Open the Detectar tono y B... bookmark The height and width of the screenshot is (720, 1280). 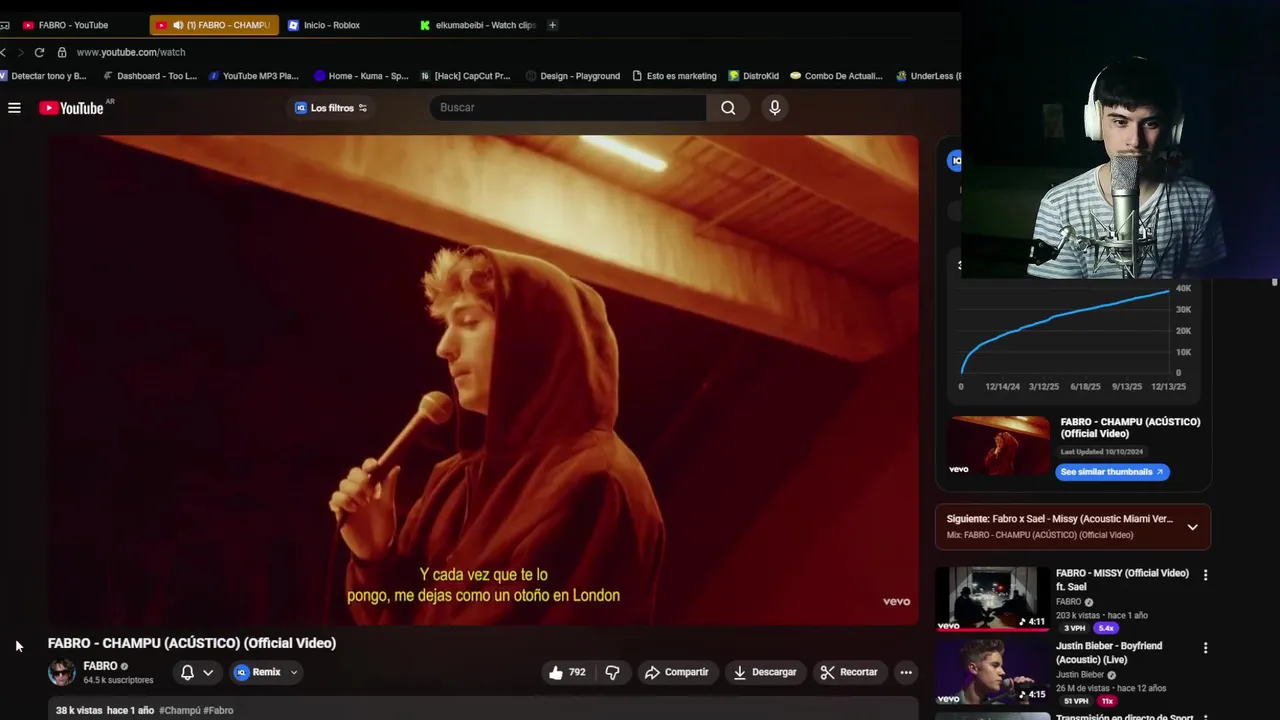[x=44, y=76]
